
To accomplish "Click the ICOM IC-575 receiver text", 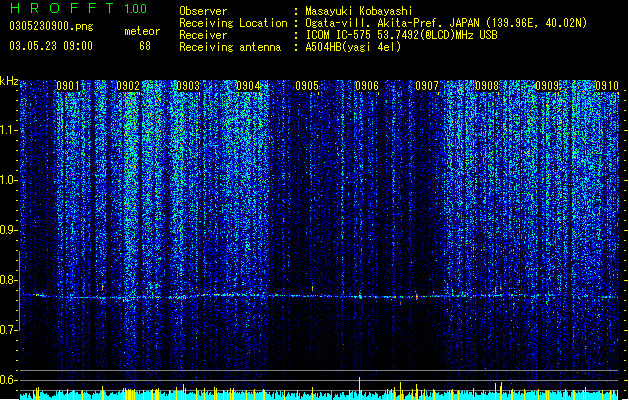I will coord(339,35).
